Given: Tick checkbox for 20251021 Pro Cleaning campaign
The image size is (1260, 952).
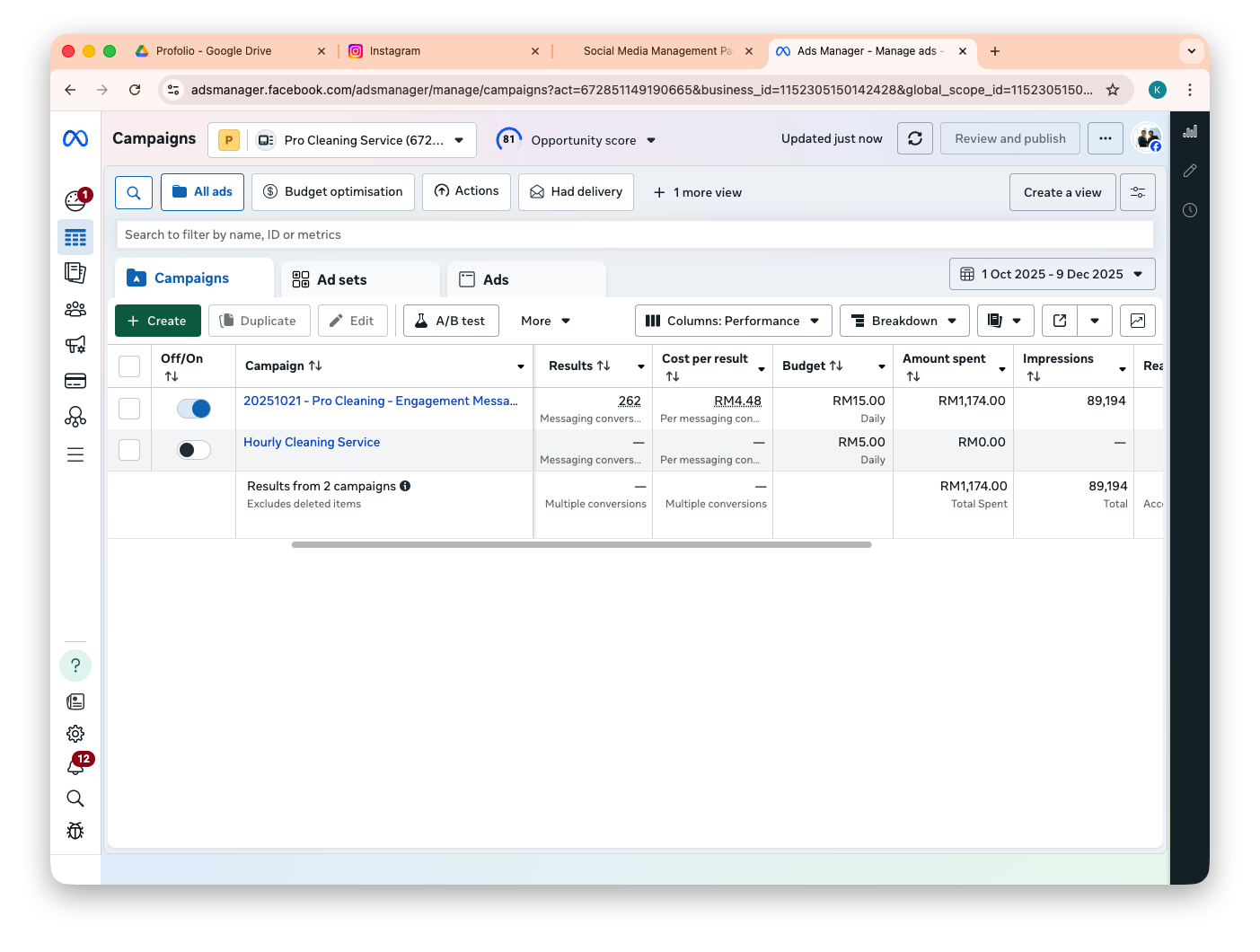Looking at the screenshot, I should coord(129,409).
